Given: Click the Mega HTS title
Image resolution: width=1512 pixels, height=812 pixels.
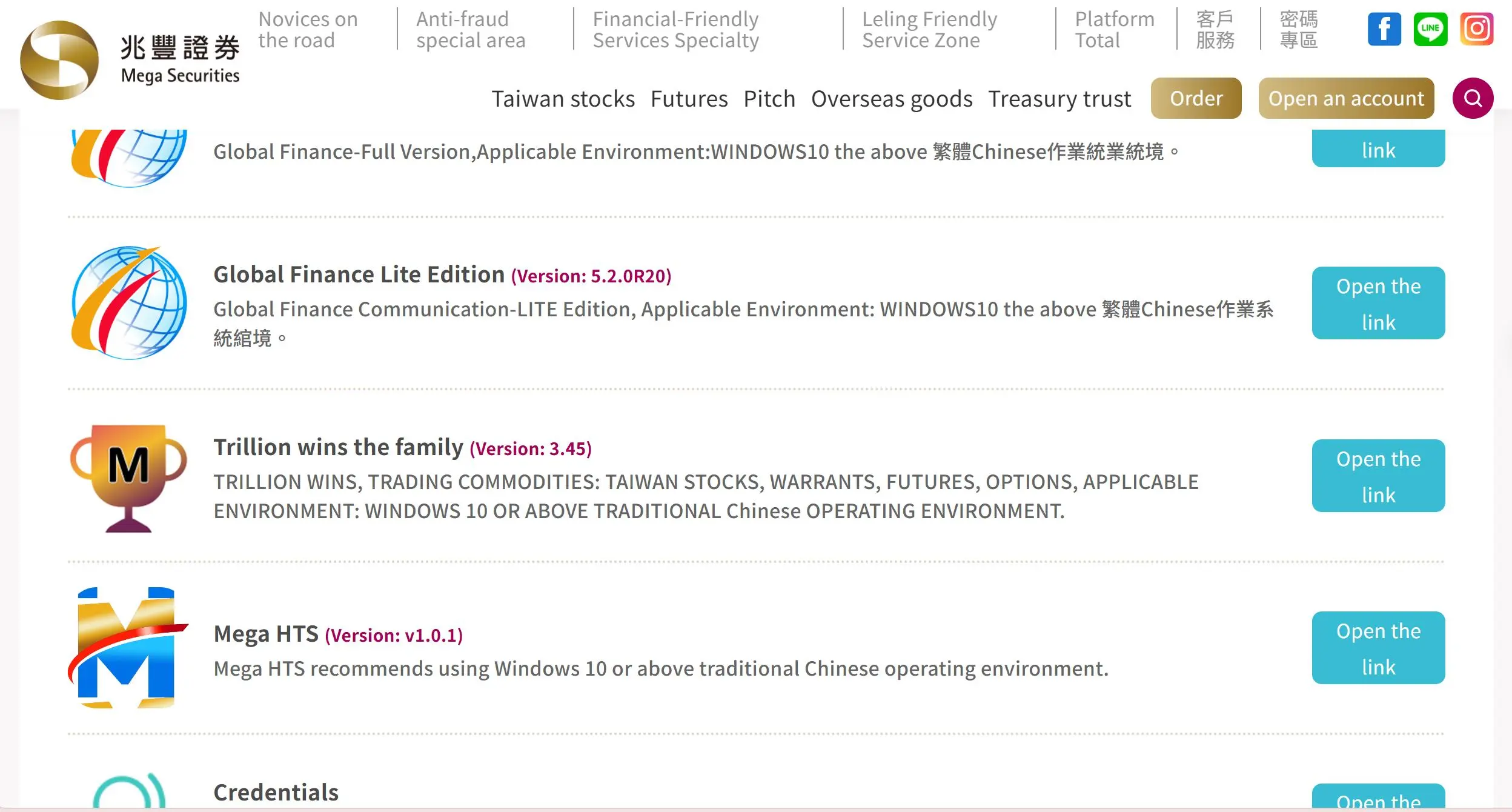Looking at the screenshot, I should (266, 634).
